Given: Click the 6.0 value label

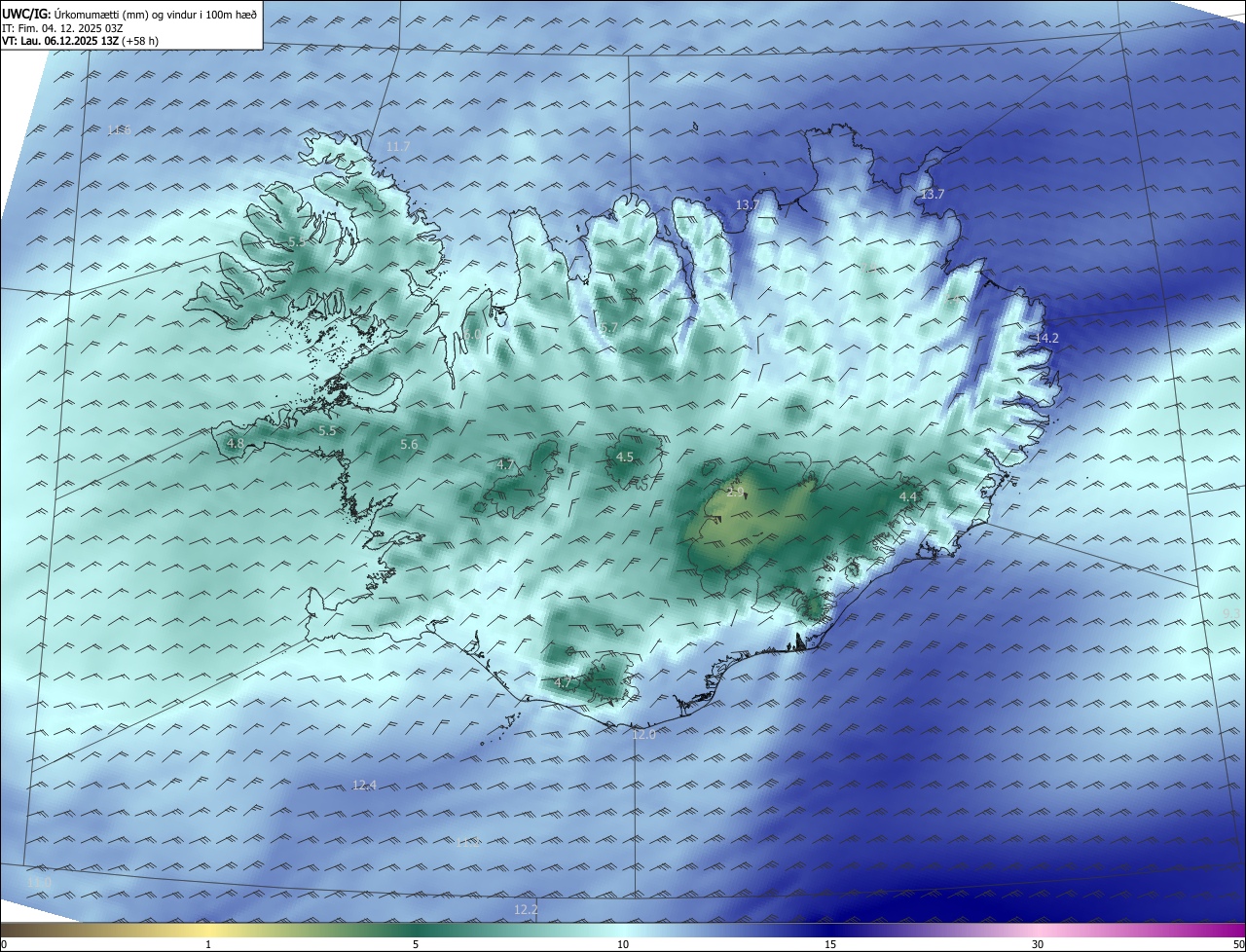Looking at the screenshot, I should click(472, 335).
